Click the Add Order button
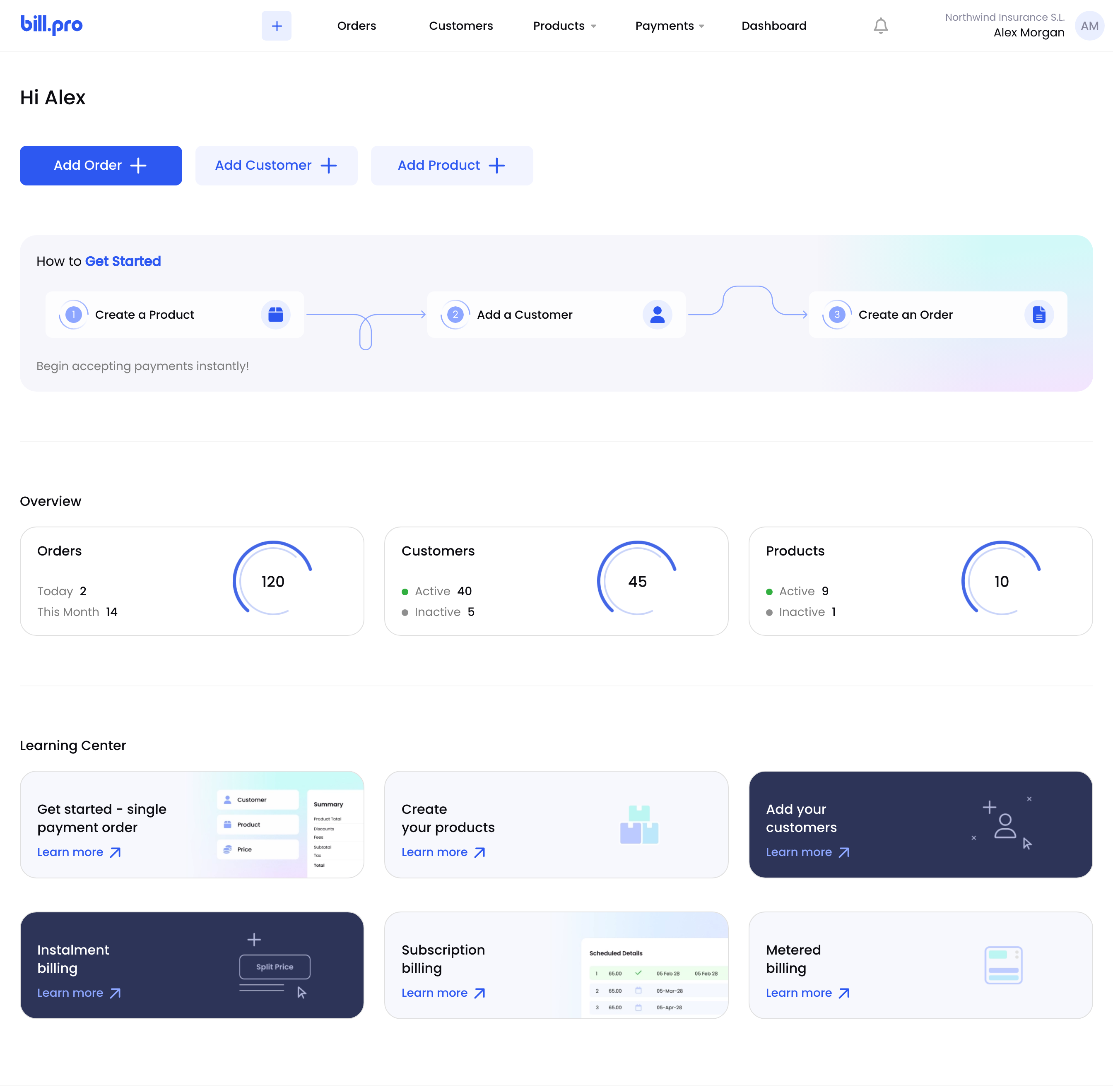Image resolution: width=1113 pixels, height=1092 pixels. [101, 165]
